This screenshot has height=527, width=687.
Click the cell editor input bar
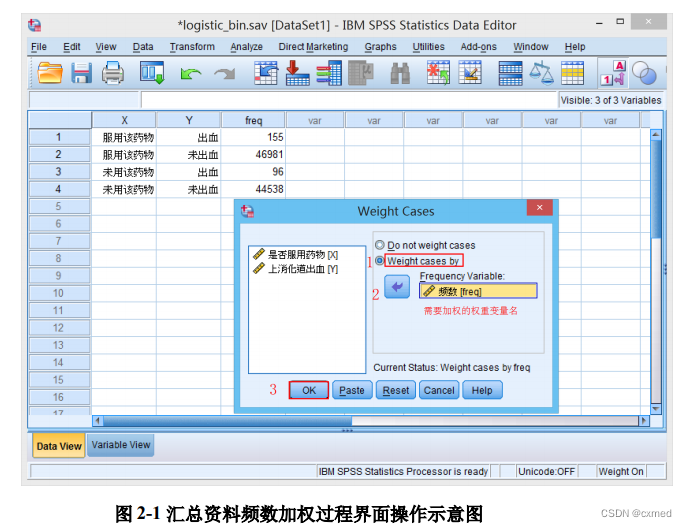[x=349, y=100]
